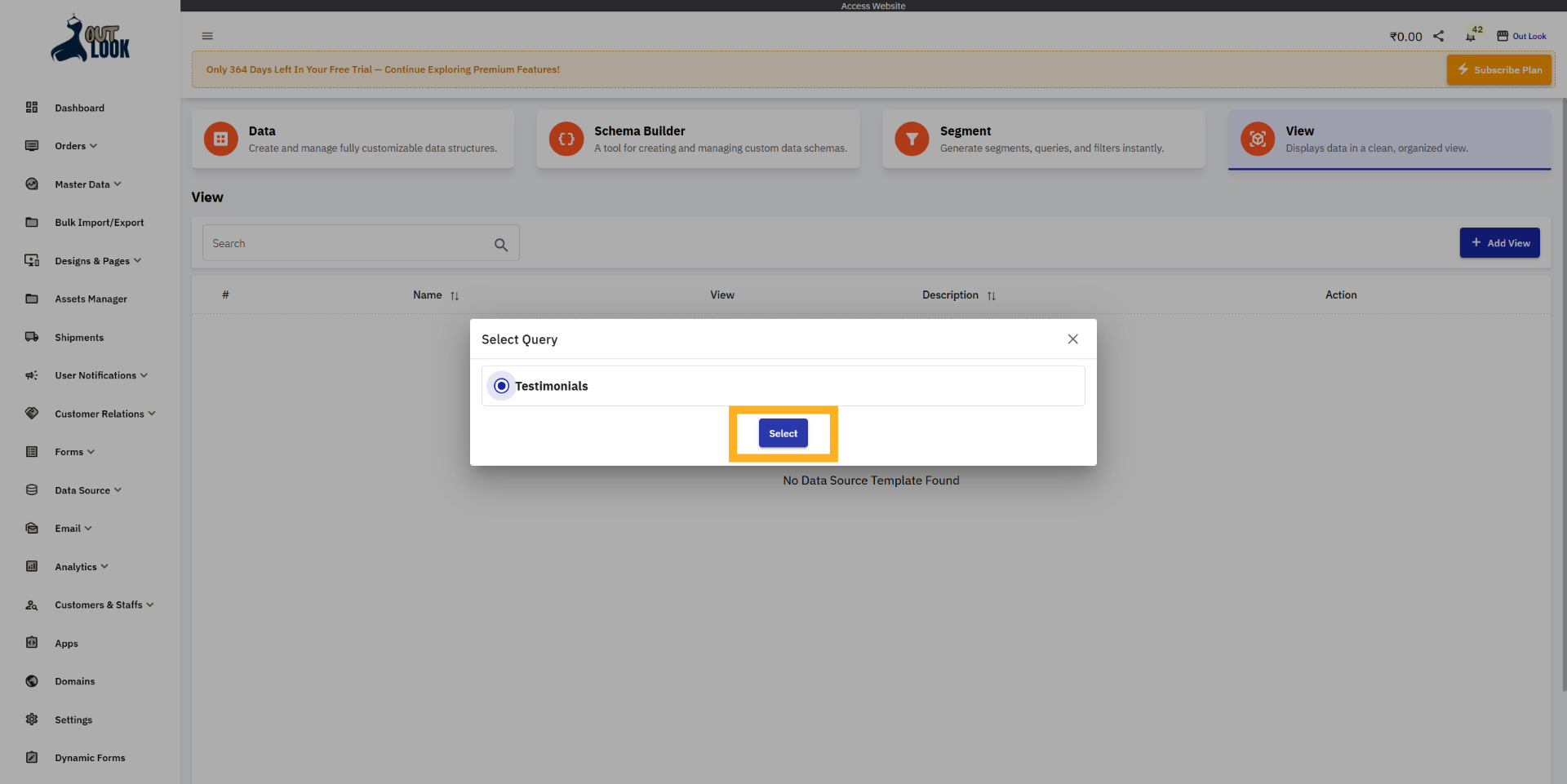Click the search magnifier icon
The height and width of the screenshot is (784, 1567).
(501, 244)
